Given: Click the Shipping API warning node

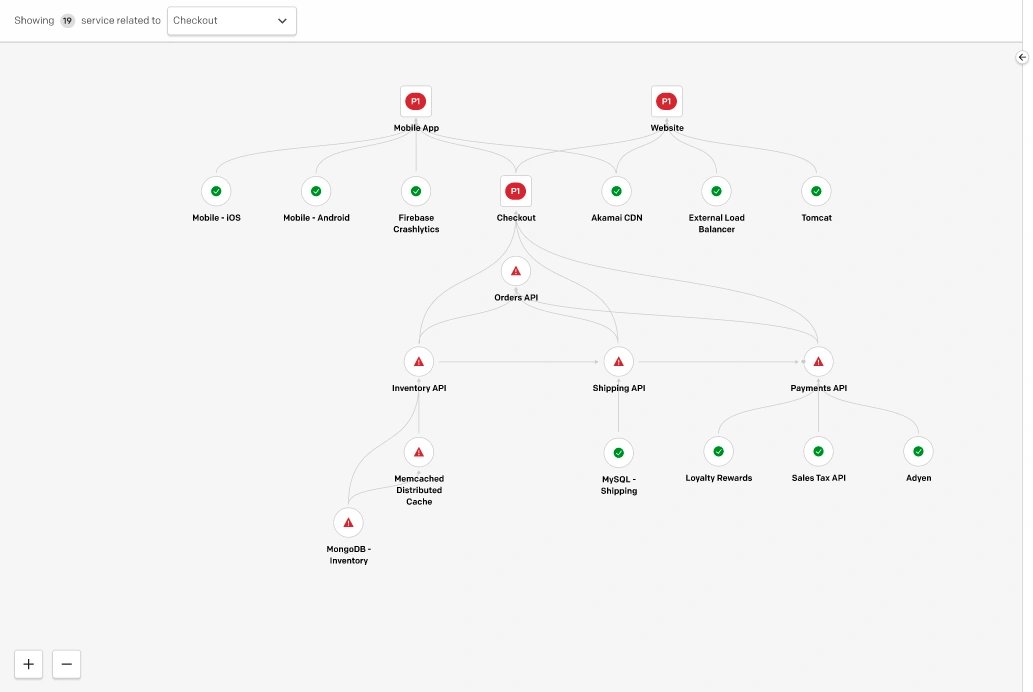Looking at the screenshot, I should [618, 362].
